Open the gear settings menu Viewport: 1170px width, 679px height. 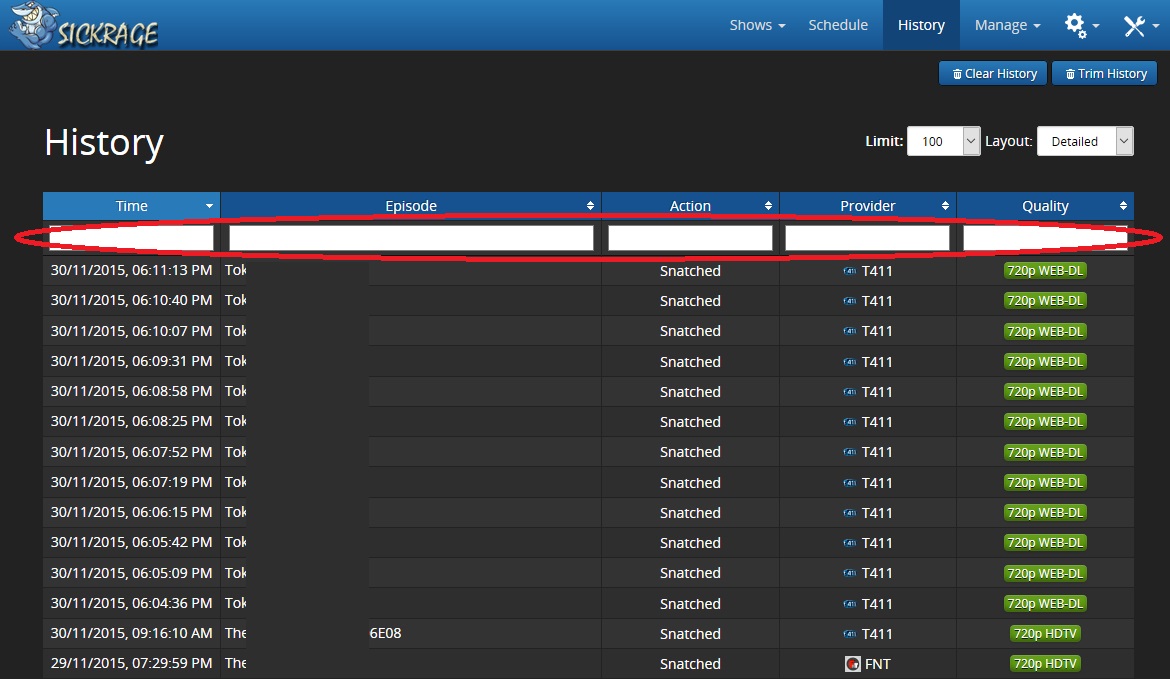[x=1081, y=25]
